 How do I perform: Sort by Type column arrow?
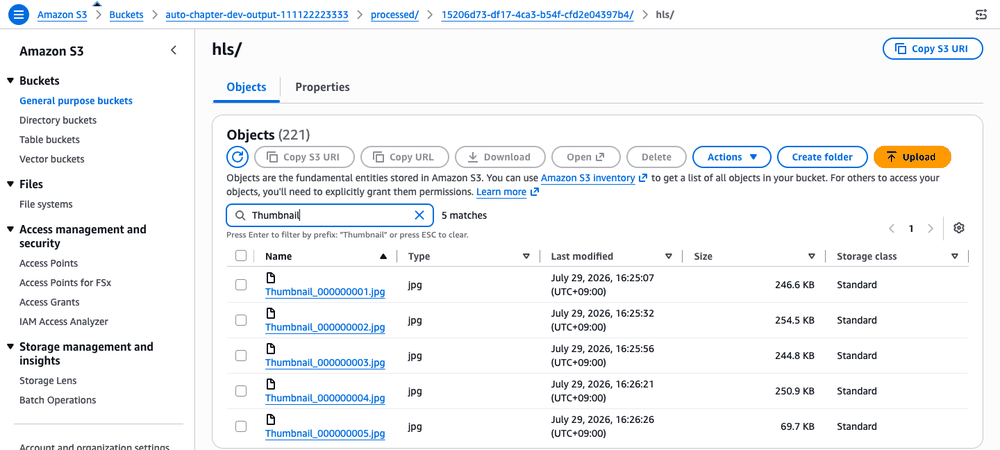[526, 256]
